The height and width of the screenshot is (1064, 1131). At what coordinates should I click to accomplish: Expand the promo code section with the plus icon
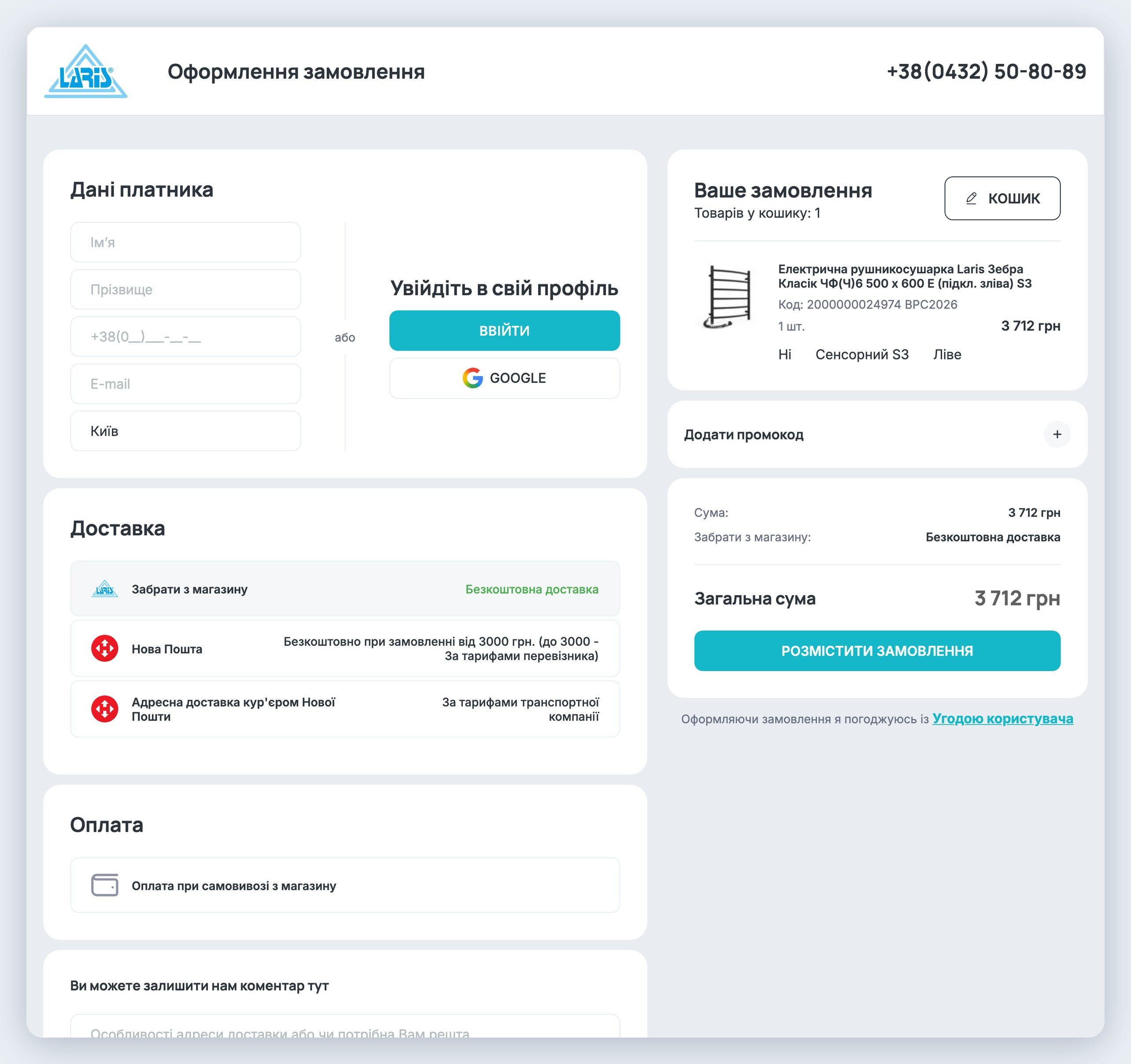pyautogui.click(x=1057, y=434)
